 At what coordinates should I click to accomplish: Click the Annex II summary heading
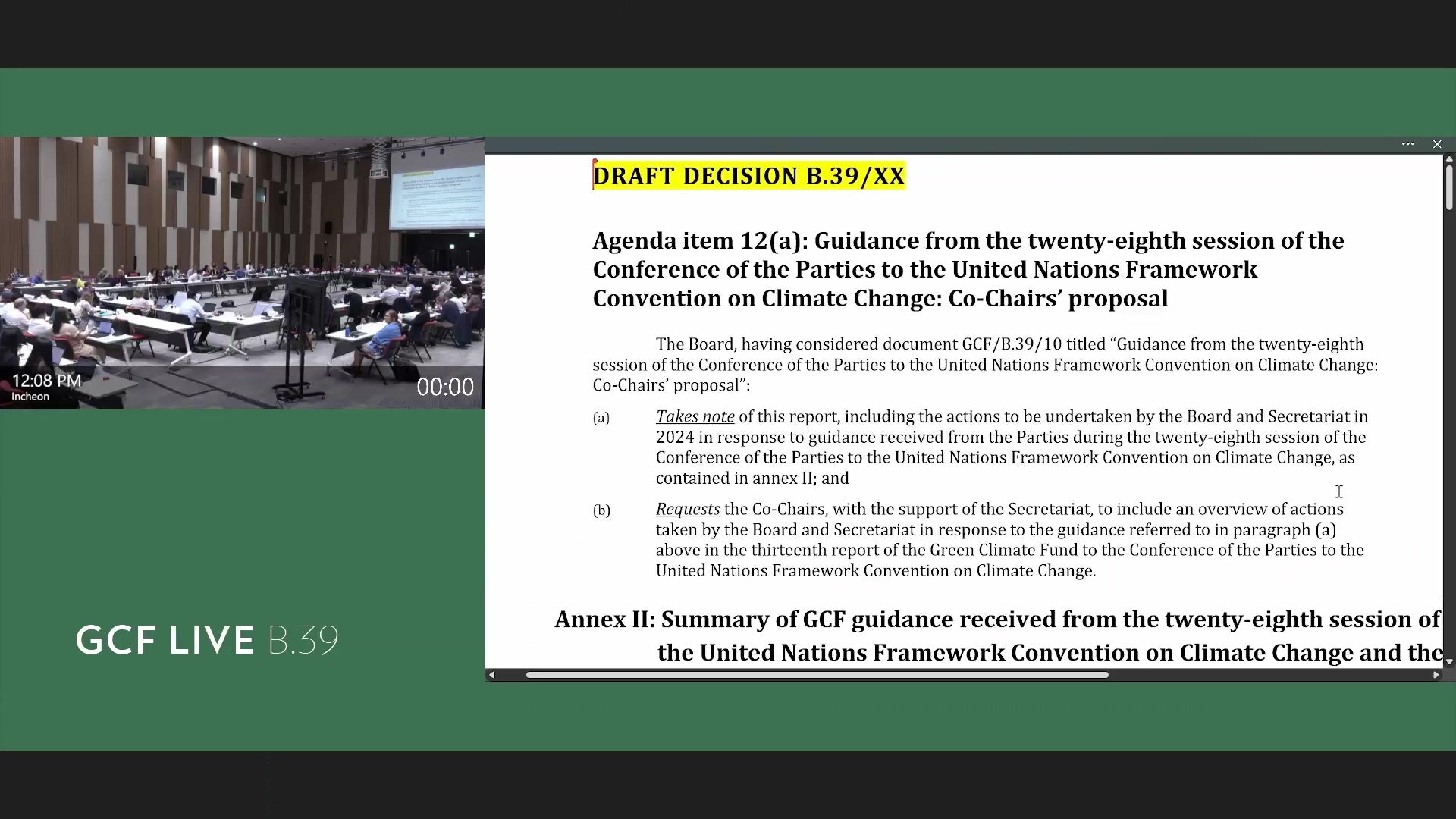998,635
